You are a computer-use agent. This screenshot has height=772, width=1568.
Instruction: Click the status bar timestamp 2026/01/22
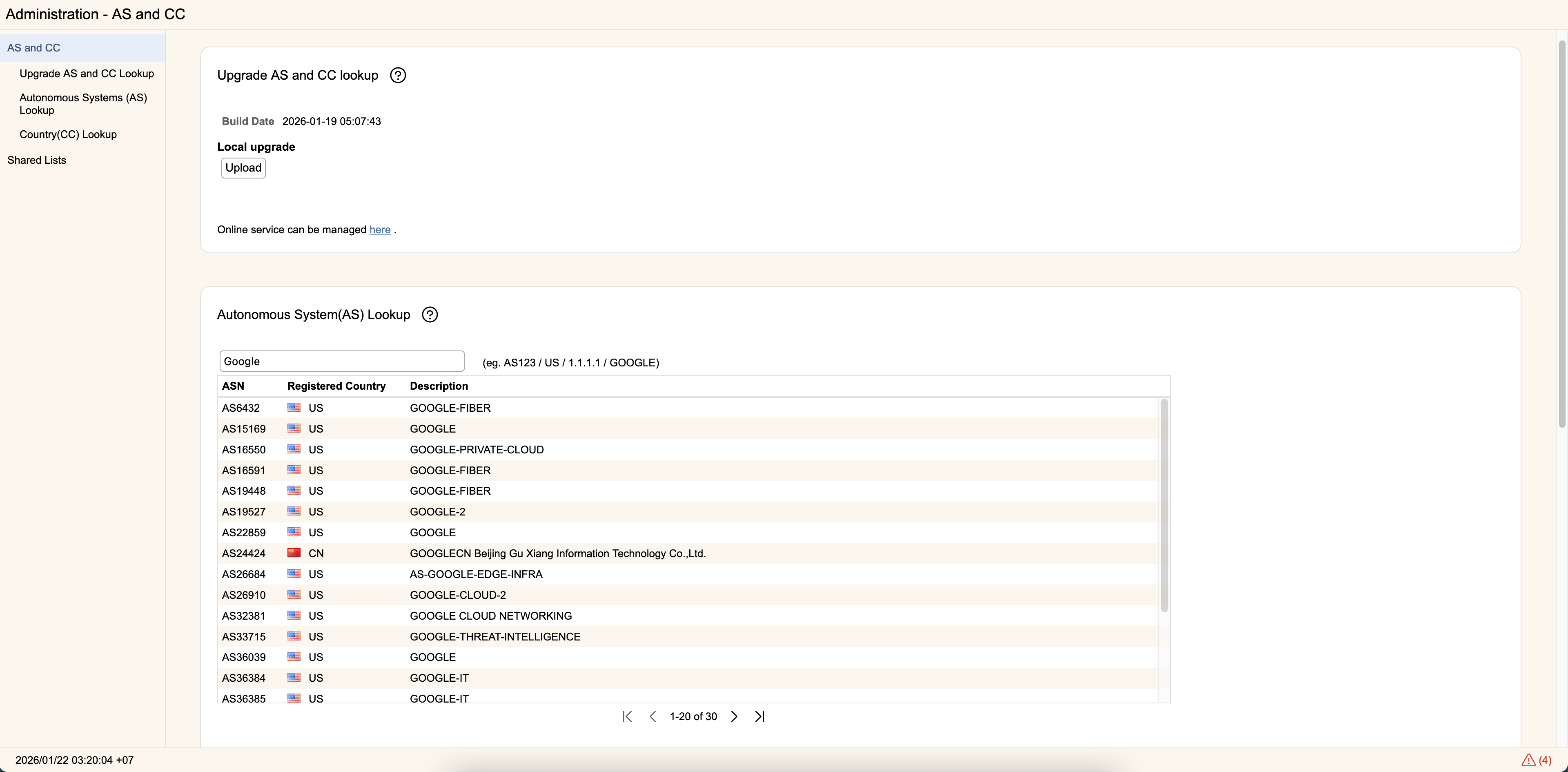pos(74,760)
